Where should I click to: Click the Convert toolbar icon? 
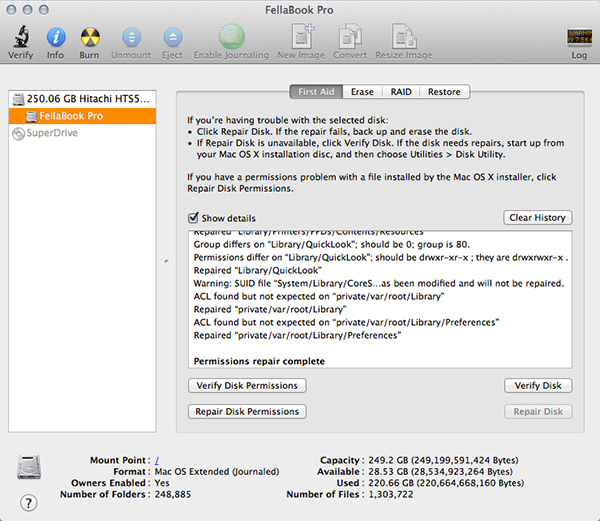(x=350, y=36)
